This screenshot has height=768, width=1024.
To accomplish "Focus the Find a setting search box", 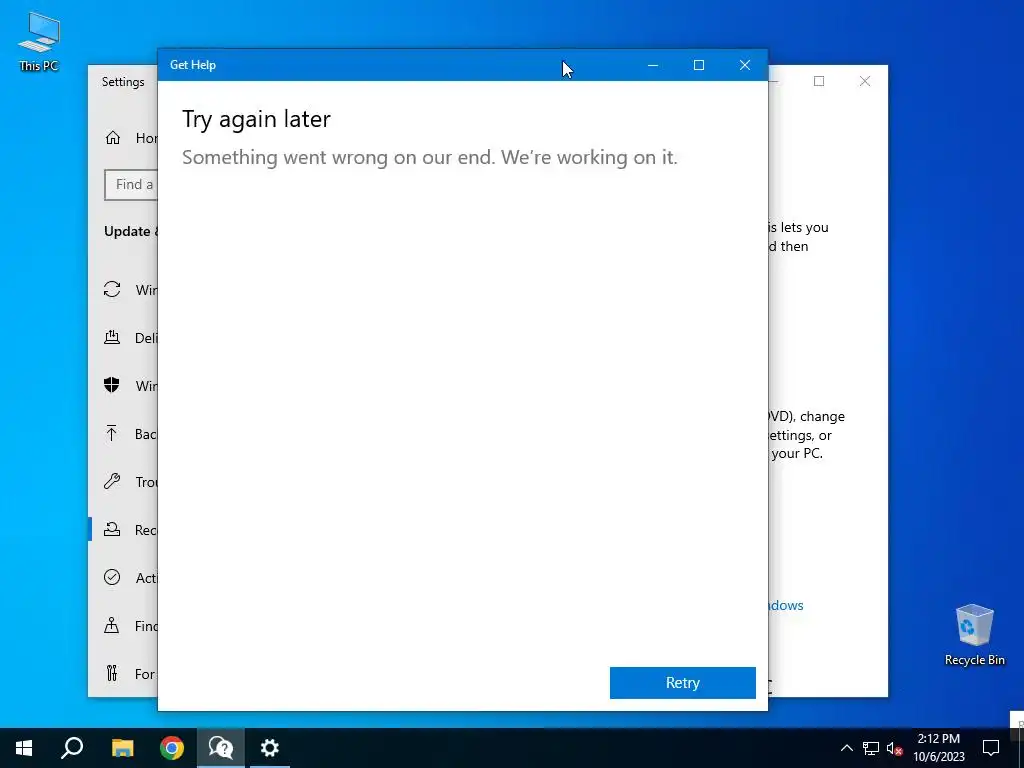I will 131,185.
